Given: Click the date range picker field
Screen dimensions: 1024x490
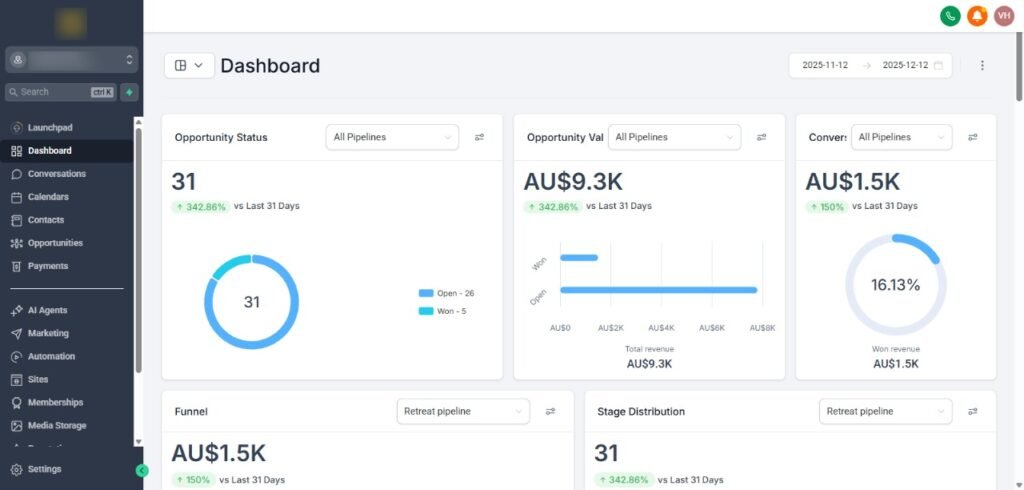Looking at the screenshot, I should coord(870,65).
